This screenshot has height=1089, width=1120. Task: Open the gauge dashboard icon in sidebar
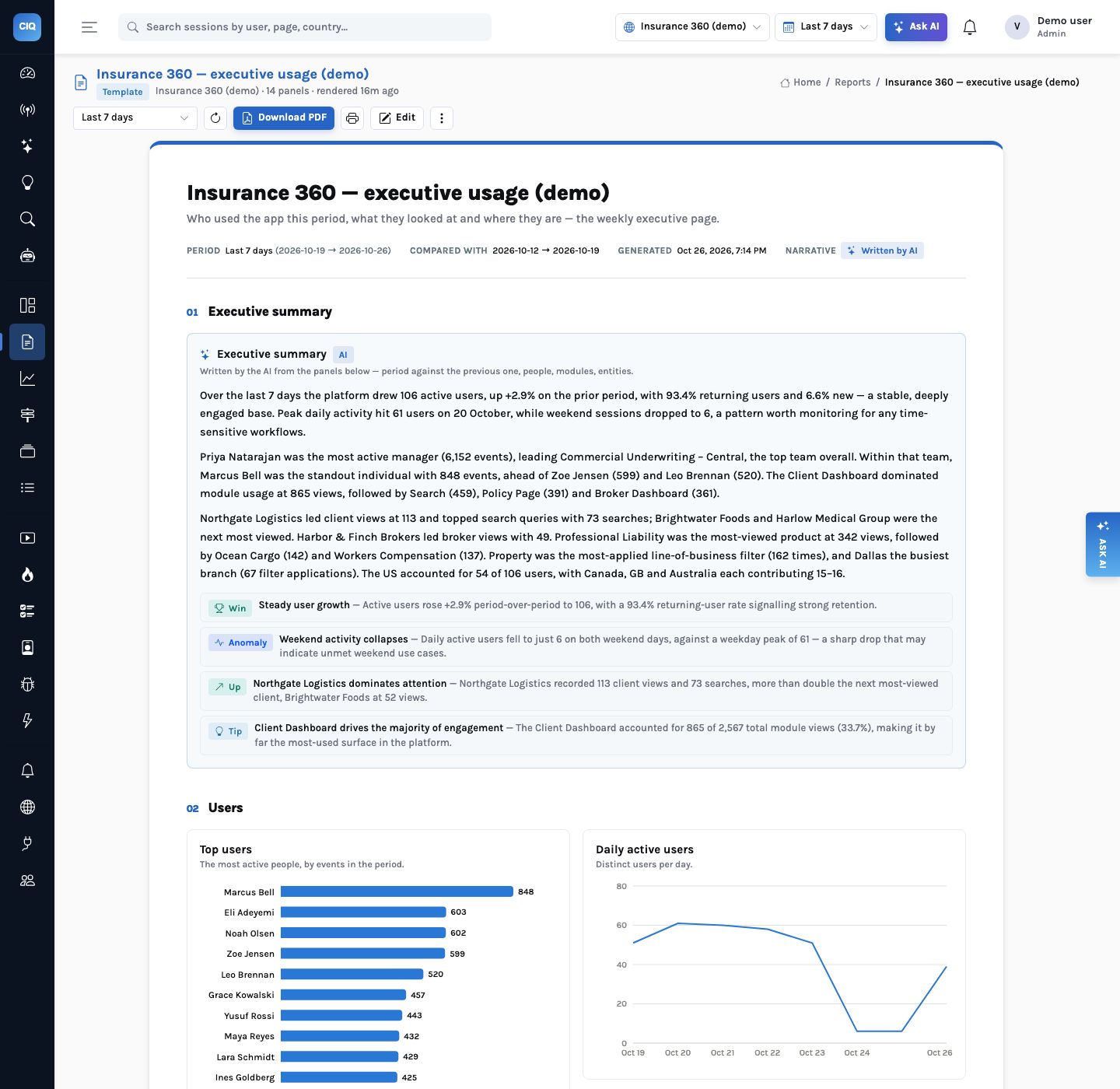27,73
